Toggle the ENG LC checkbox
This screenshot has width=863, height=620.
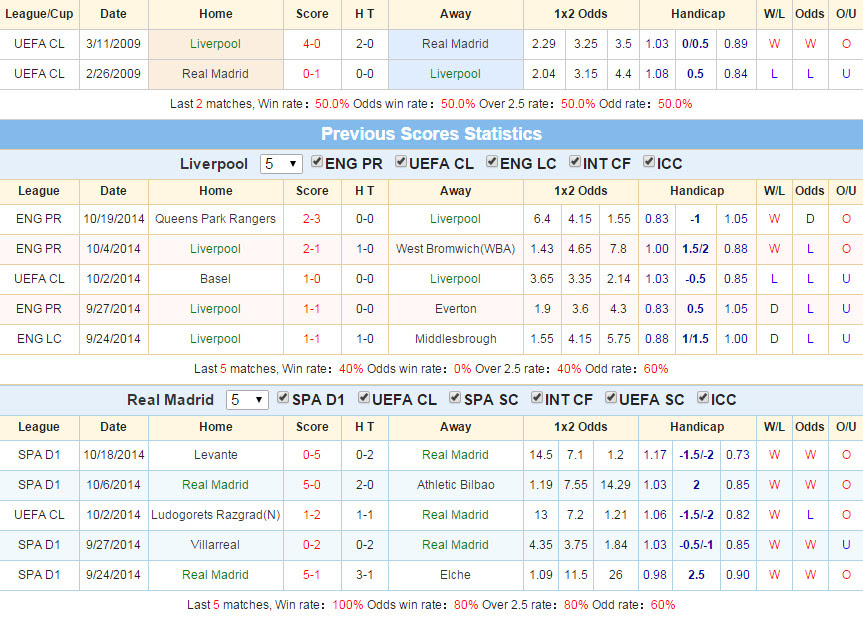491,161
